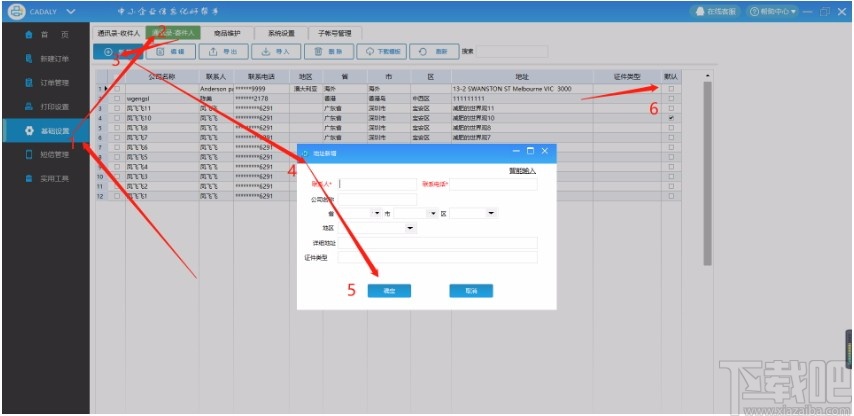Select row checkbox for Anderson row
Viewport: 854px width, 416px height.
coord(117,89)
